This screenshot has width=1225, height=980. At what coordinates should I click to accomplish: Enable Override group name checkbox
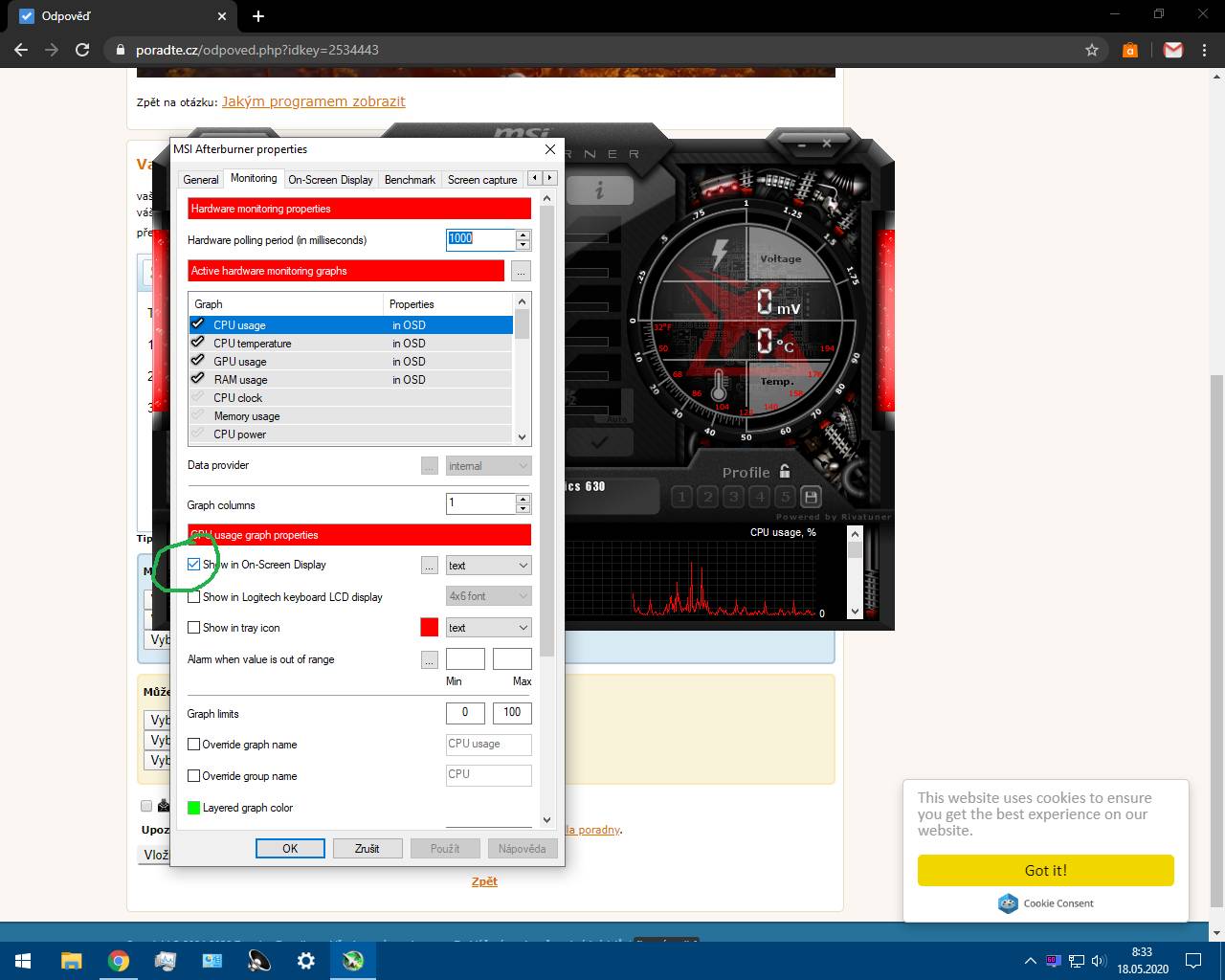(x=194, y=776)
